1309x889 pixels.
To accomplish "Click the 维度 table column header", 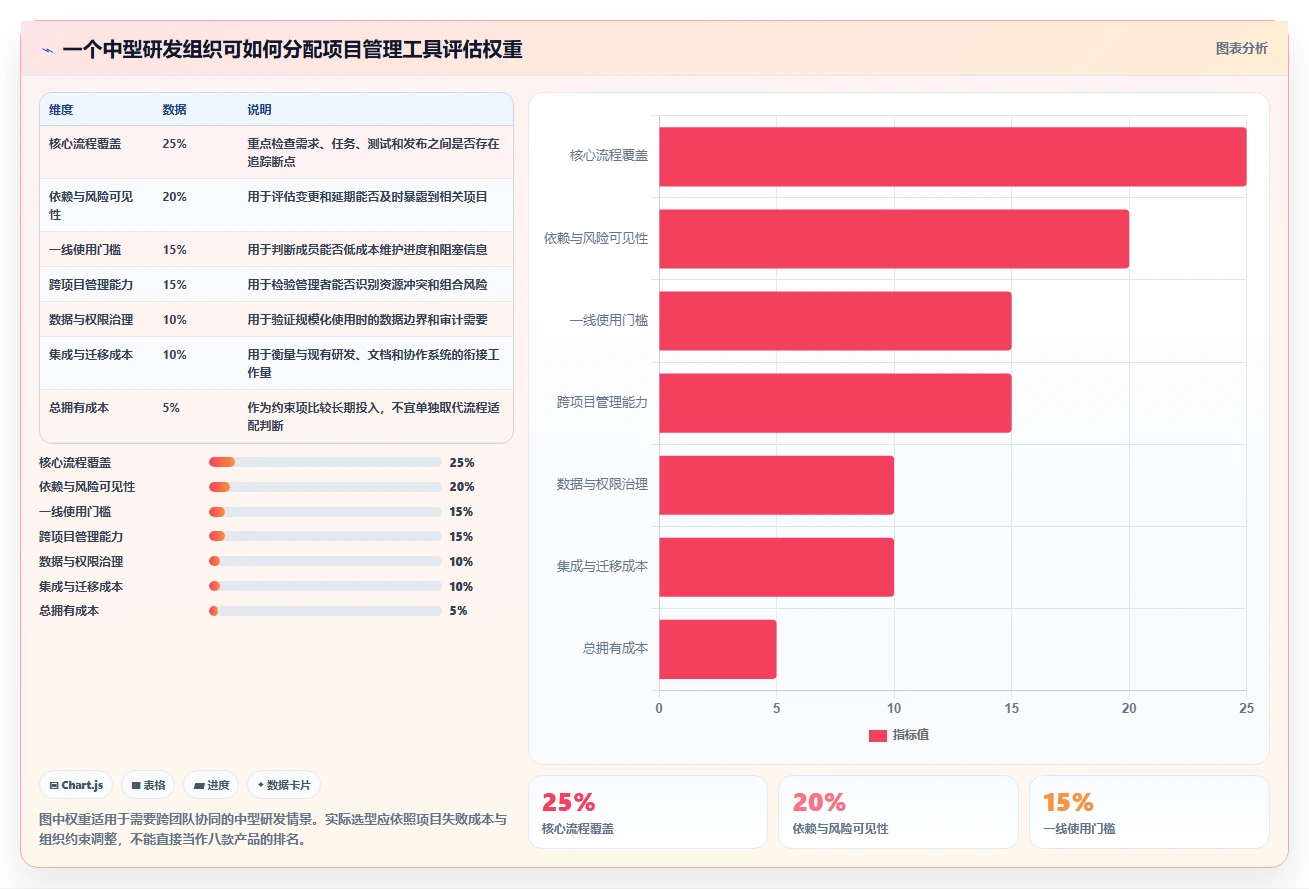I will pos(61,110).
